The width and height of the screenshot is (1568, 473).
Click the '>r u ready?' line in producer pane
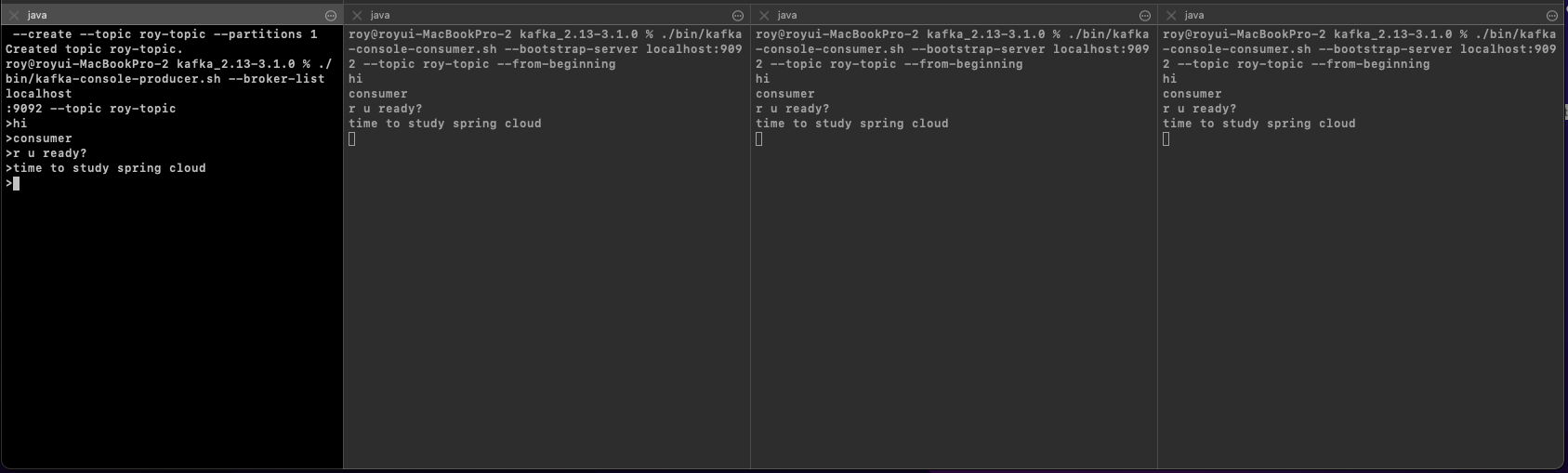pos(46,153)
